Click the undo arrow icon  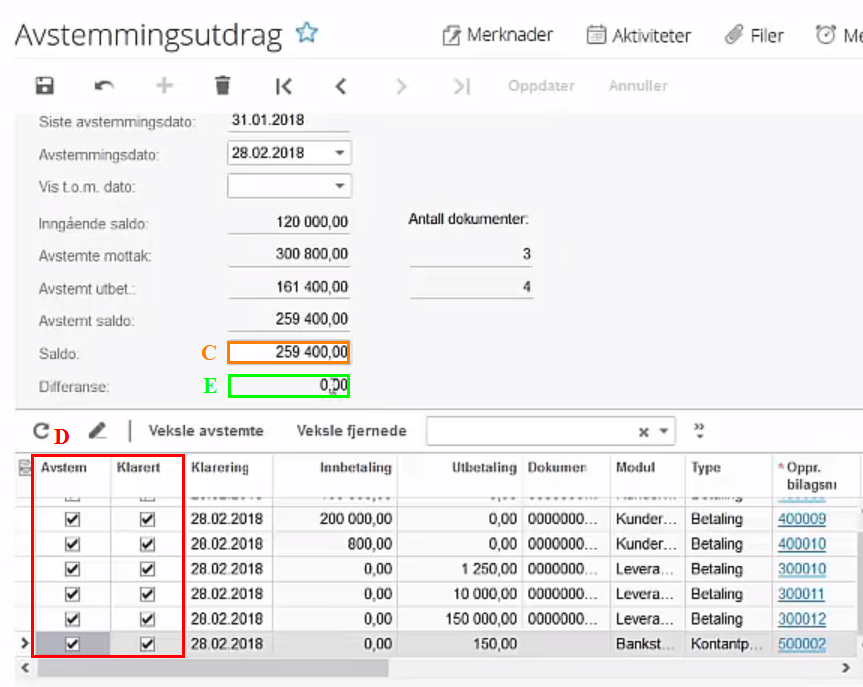[104, 86]
